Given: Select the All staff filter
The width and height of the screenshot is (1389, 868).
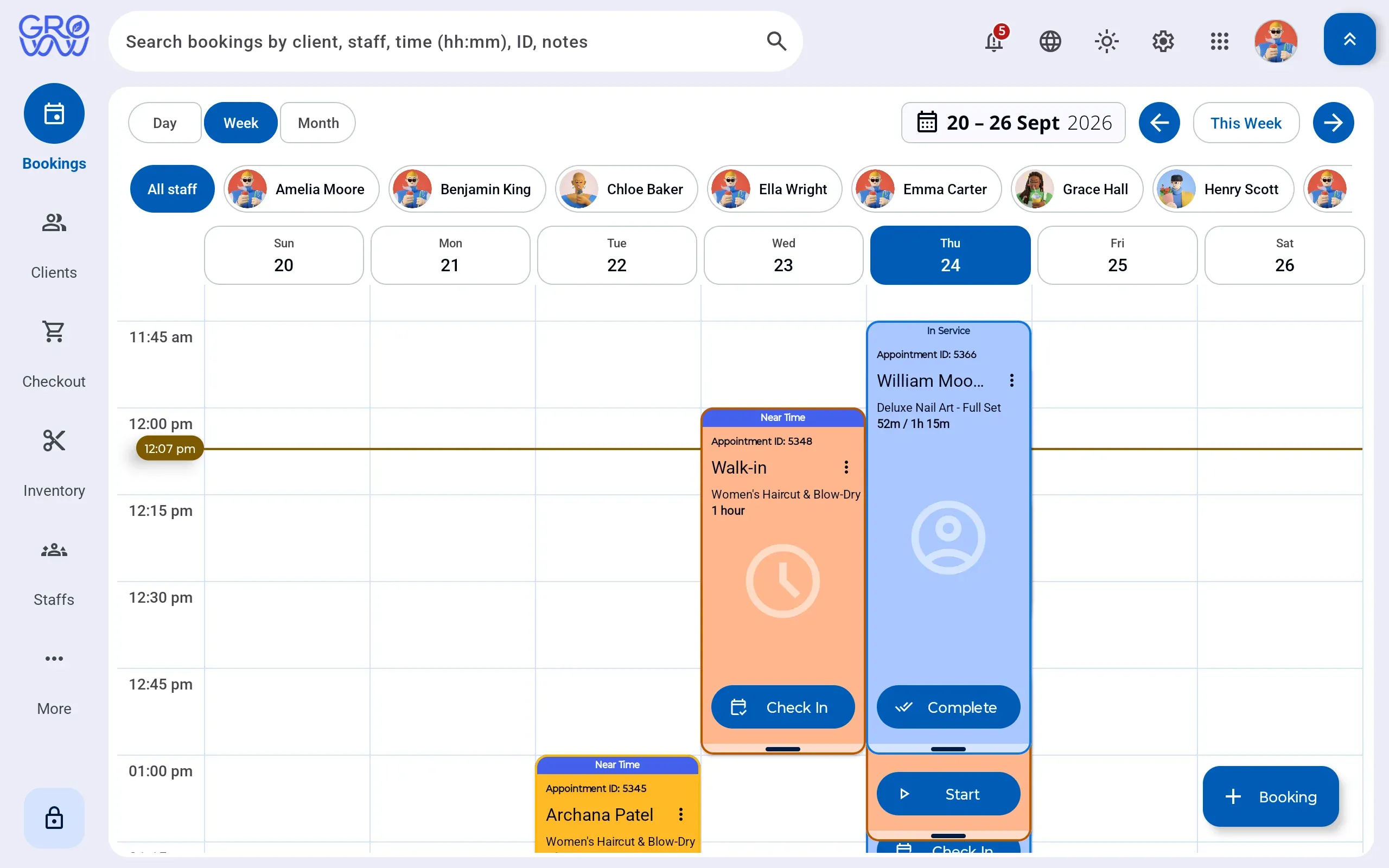Looking at the screenshot, I should point(172,189).
